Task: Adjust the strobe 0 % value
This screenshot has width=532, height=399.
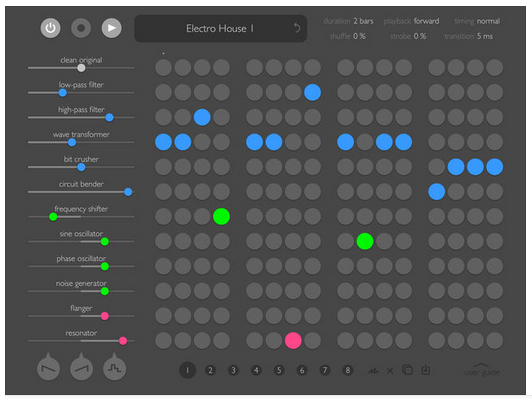Action: click(x=420, y=36)
